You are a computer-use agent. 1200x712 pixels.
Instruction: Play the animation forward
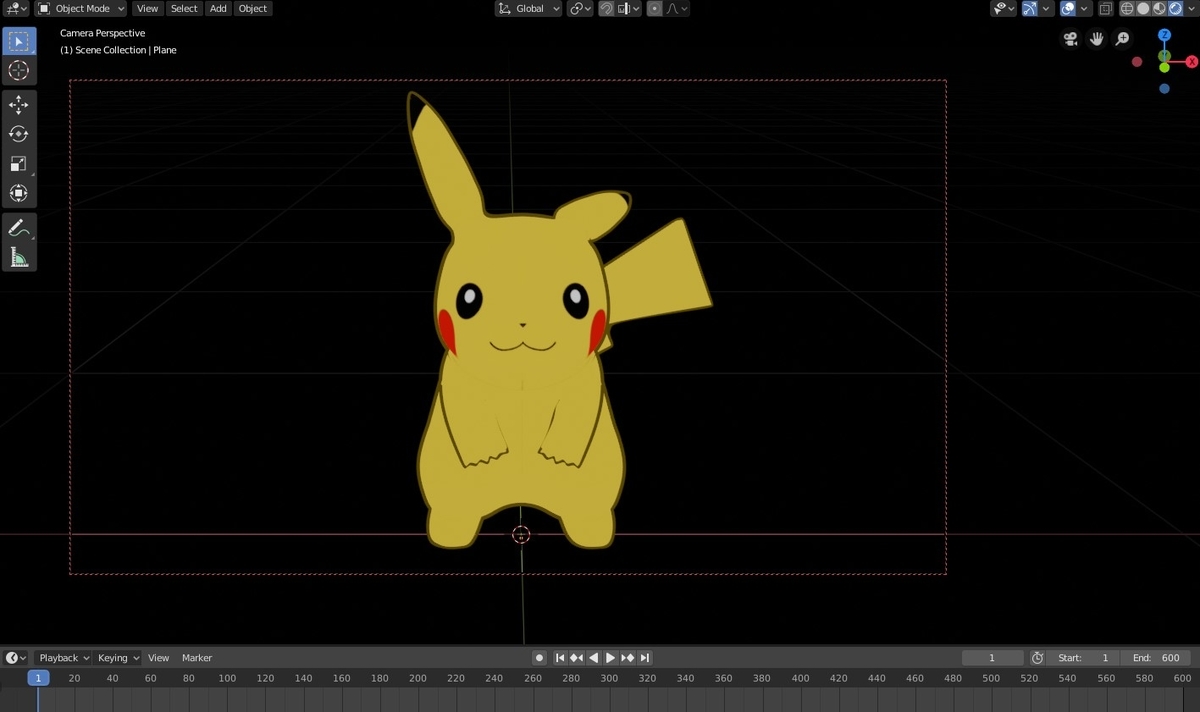[x=610, y=658]
